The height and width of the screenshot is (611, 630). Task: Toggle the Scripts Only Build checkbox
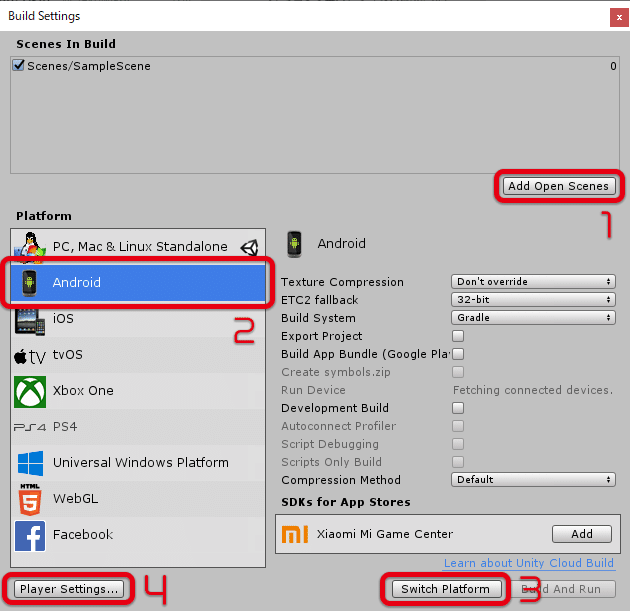pyautogui.click(x=458, y=462)
